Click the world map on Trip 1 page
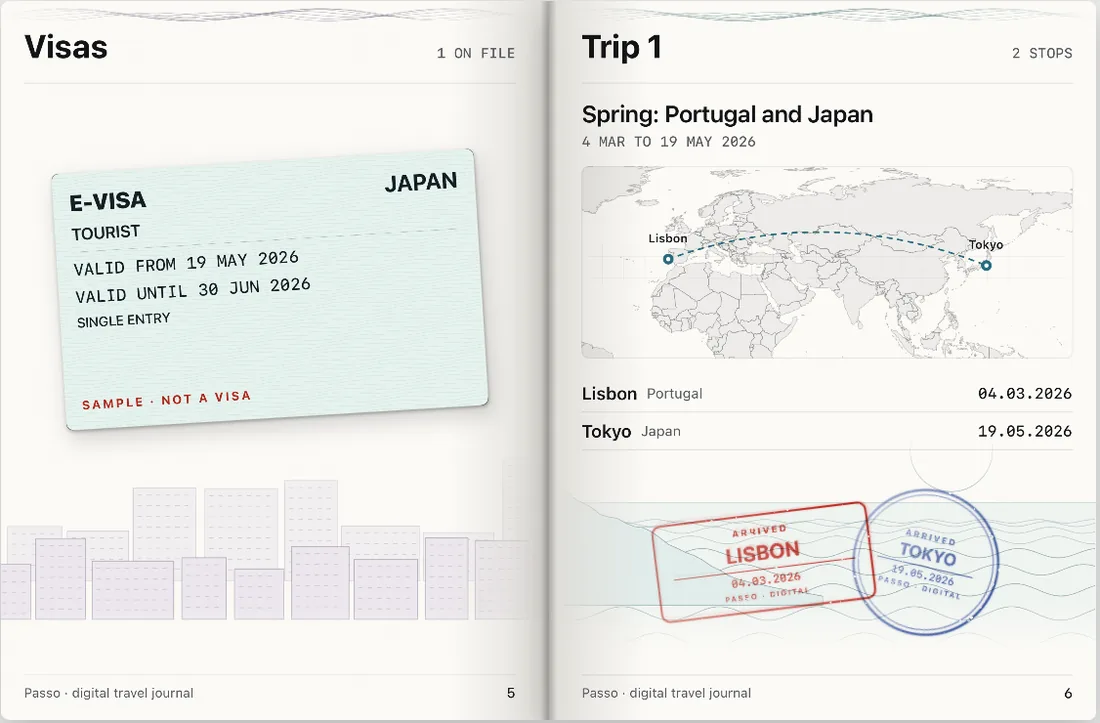Screen dimensions: 1100x723 point(826,262)
